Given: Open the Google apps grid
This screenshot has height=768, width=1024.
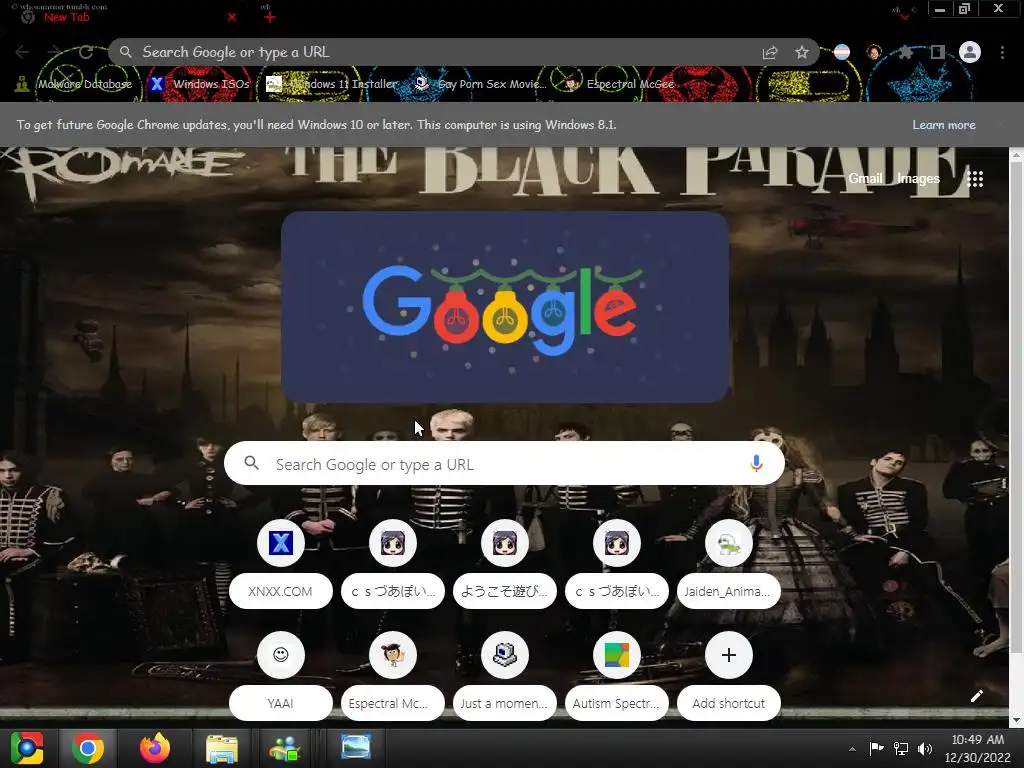Looking at the screenshot, I should (x=975, y=179).
